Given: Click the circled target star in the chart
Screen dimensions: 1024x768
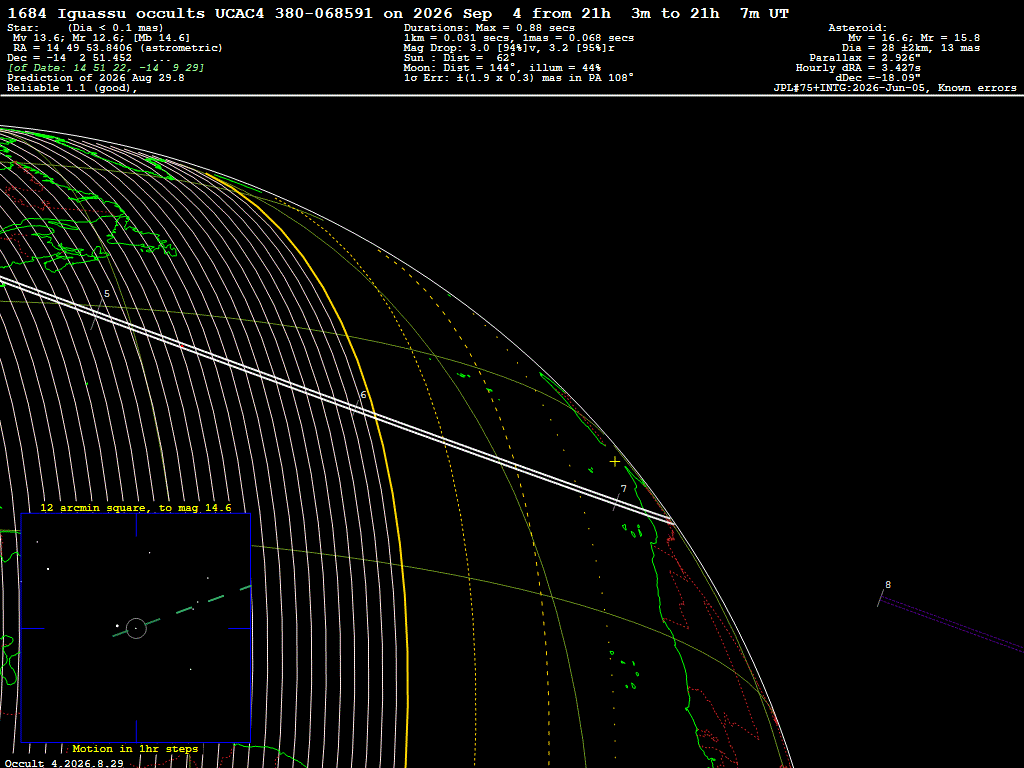Looking at the screenshot, I should point(136,628).
